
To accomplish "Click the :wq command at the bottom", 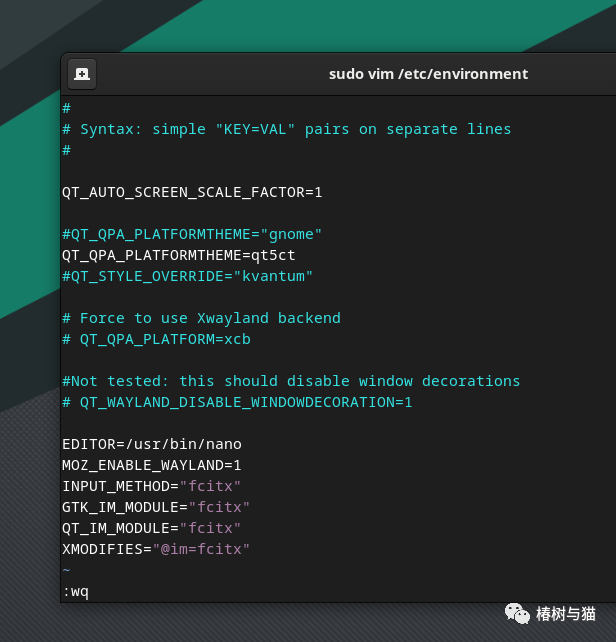I will point(76,592).
